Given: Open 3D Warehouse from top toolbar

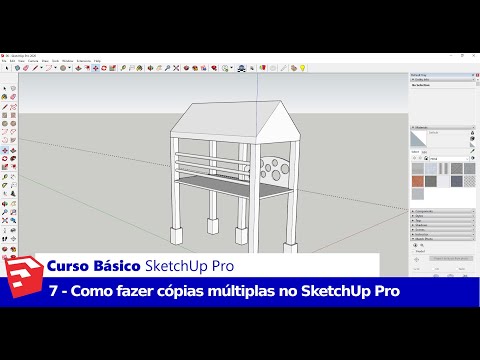Looking at the screenshot, I should point(186,68).
